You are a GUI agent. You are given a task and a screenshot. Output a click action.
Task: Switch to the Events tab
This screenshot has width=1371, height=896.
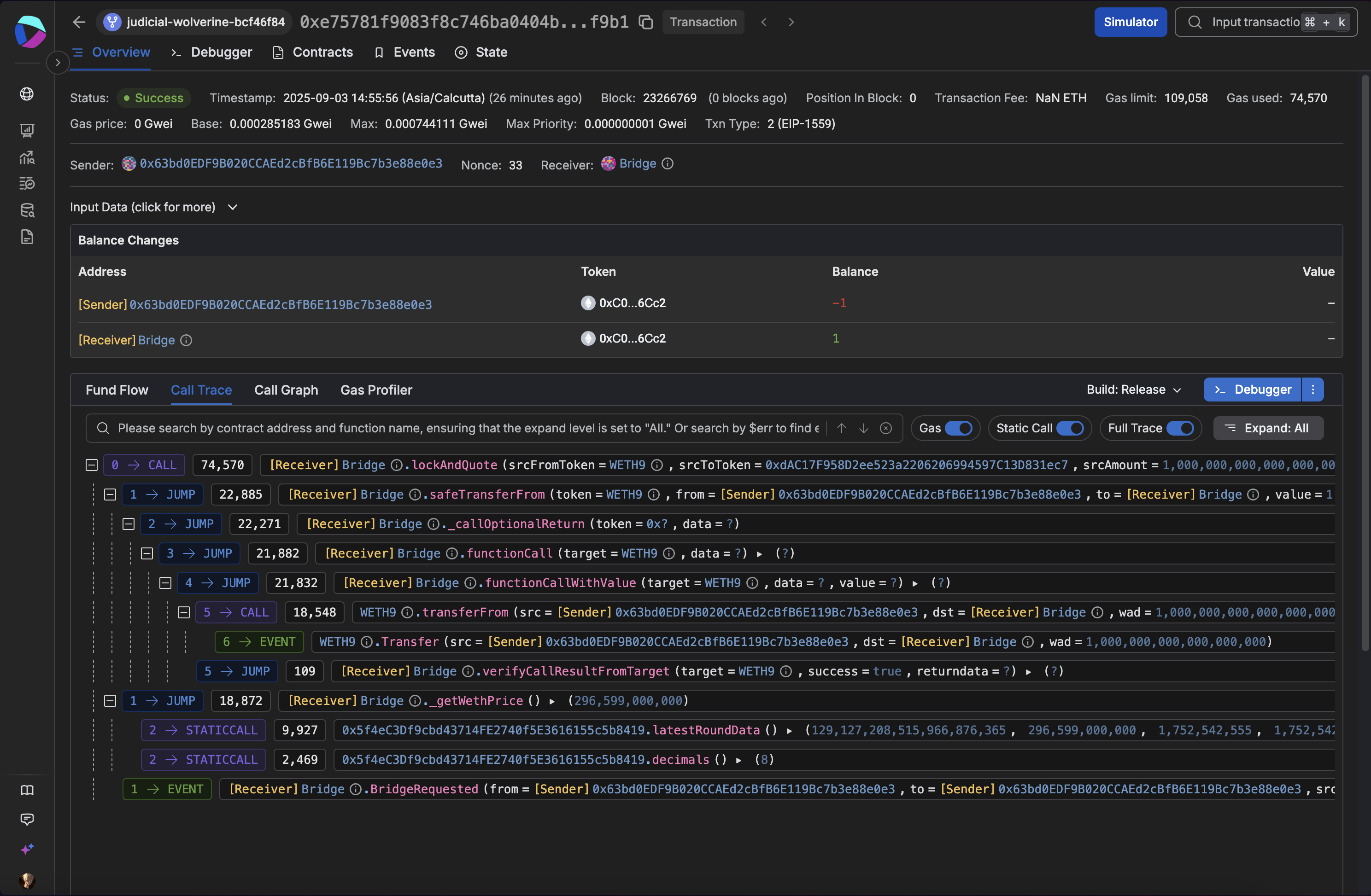404,52
